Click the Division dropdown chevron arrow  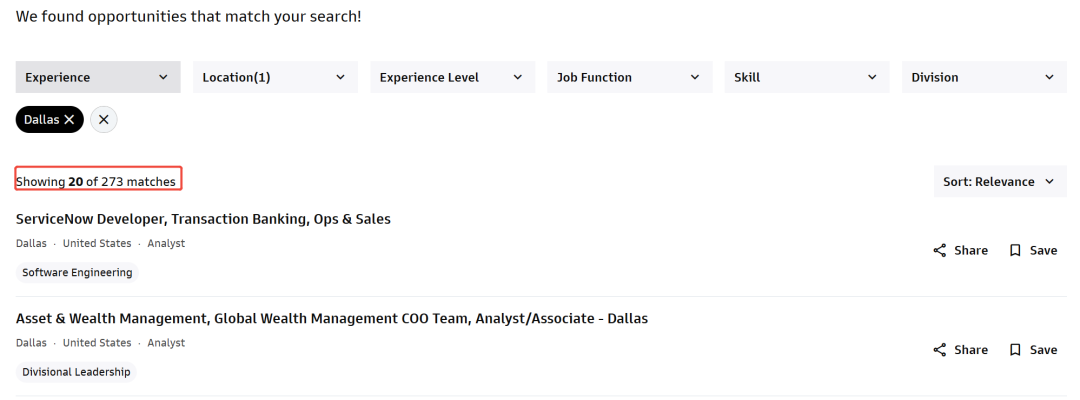tap(1050, 77)
